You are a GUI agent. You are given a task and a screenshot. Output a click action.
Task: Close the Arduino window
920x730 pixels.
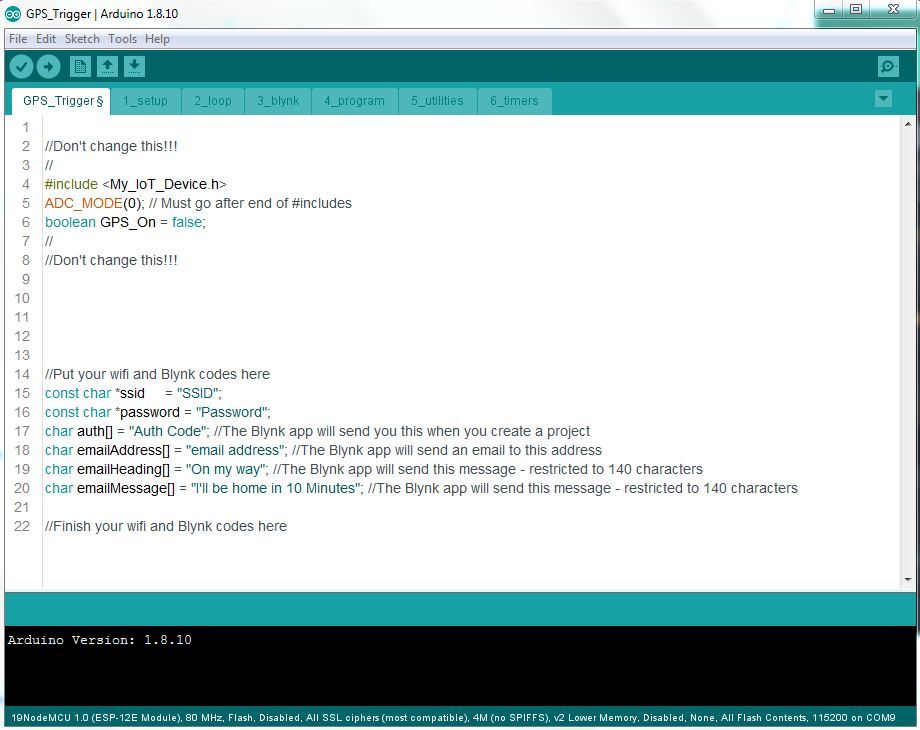[x=893, y=9]
